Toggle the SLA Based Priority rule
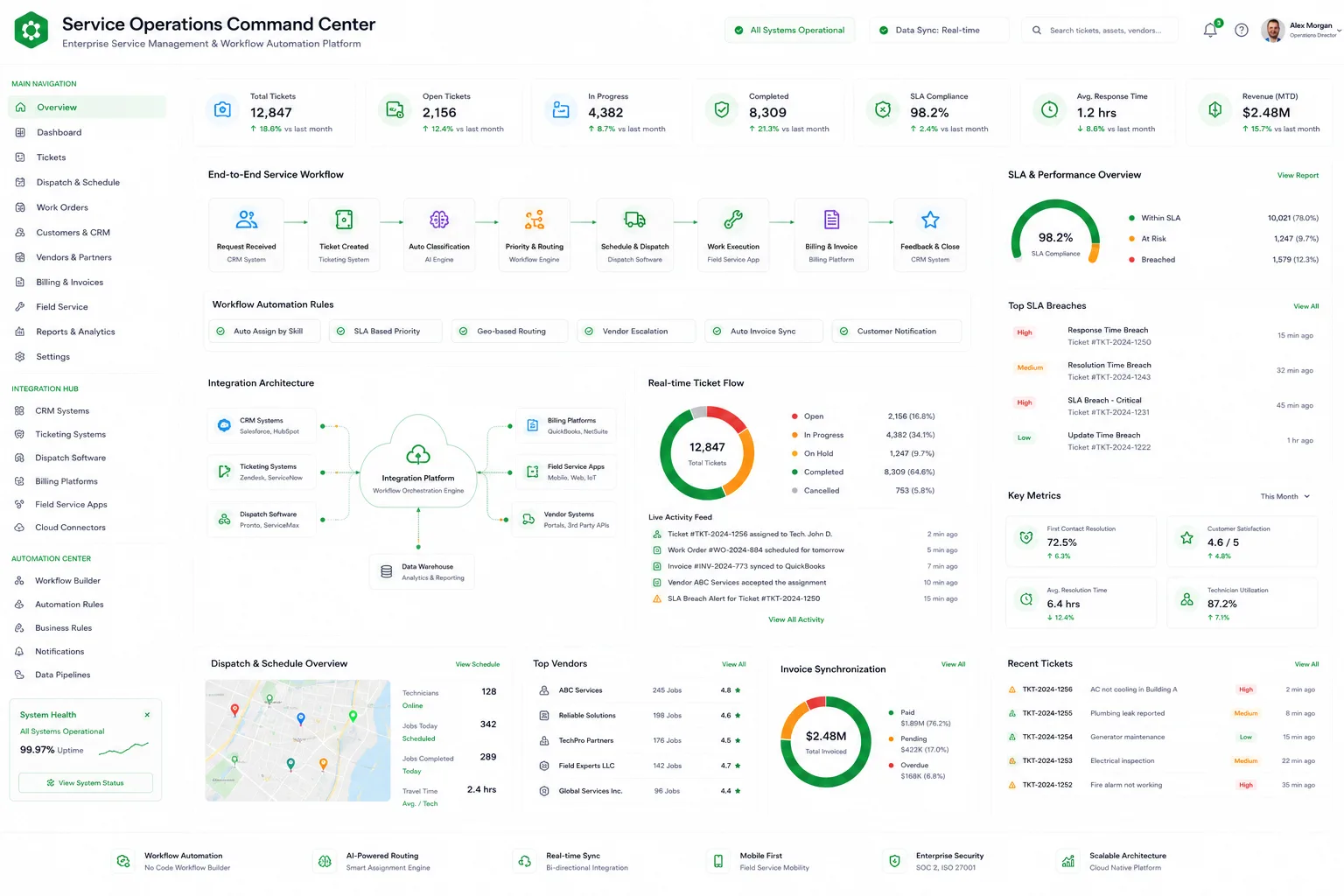Screen dimensions: 1344x896 (386, 332)
